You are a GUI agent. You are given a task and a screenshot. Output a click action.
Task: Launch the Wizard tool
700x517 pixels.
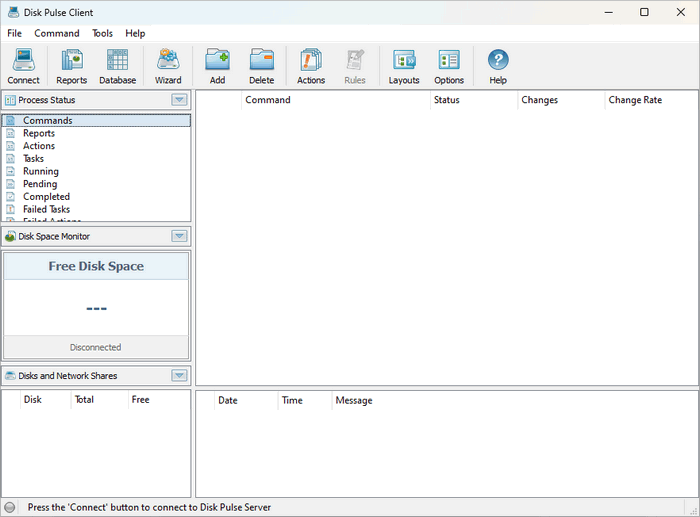[x=168, y=66]
